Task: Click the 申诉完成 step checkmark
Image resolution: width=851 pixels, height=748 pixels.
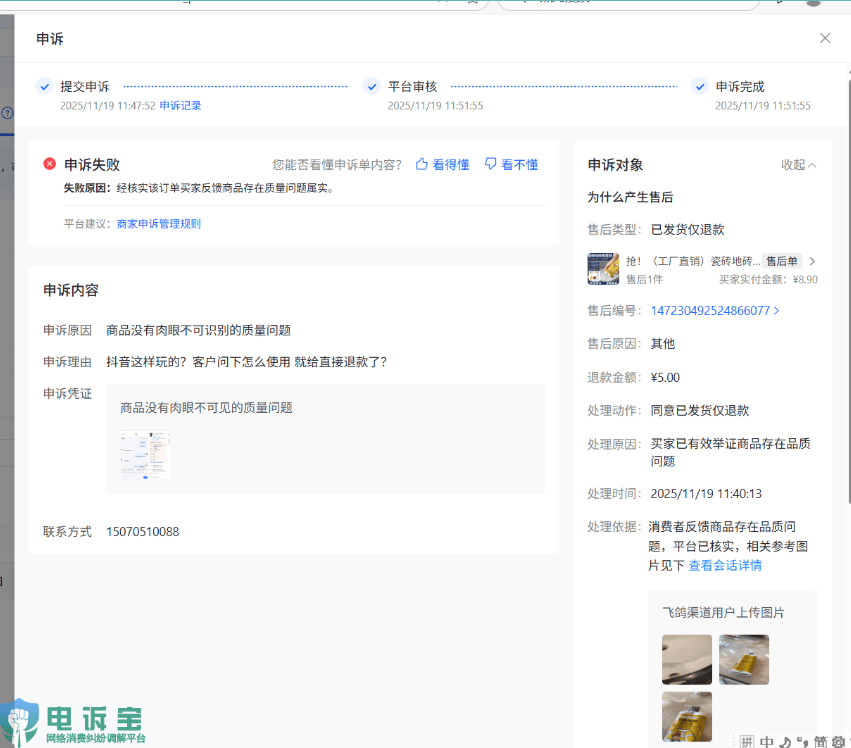Action: point(700,87)
